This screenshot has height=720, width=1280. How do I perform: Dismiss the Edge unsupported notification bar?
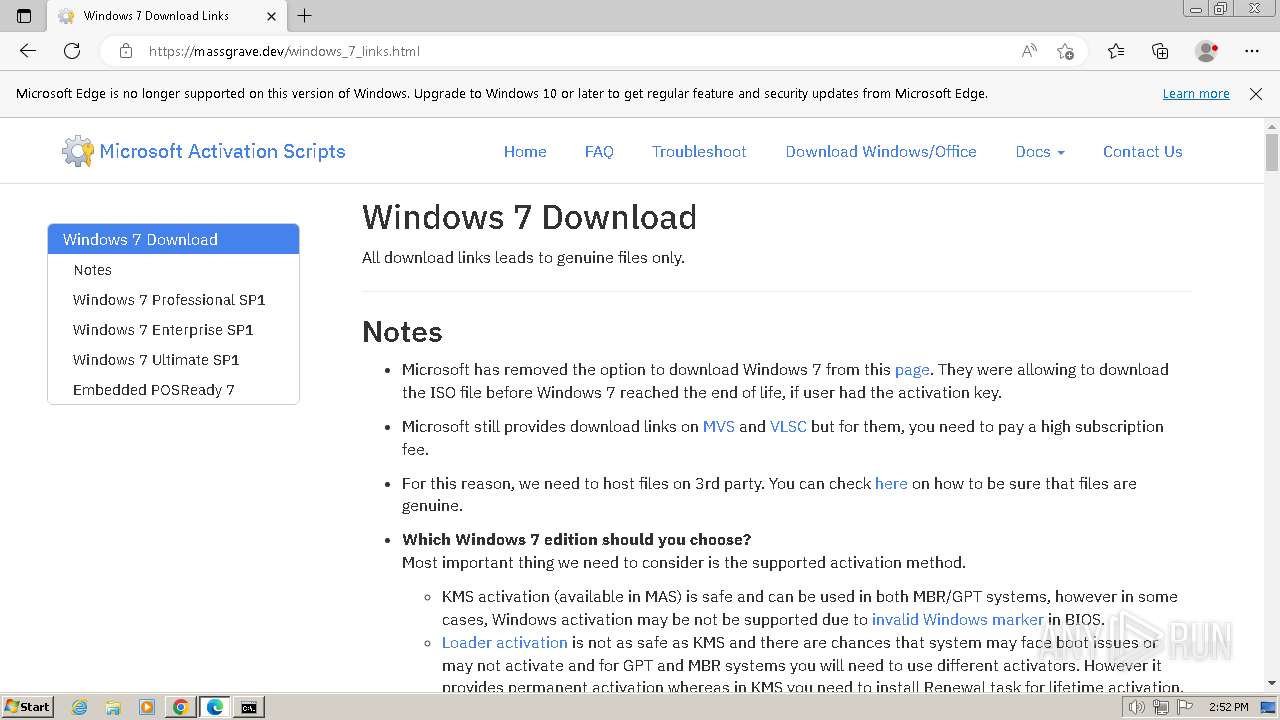pyautogui.click(x=1256, y=94)
